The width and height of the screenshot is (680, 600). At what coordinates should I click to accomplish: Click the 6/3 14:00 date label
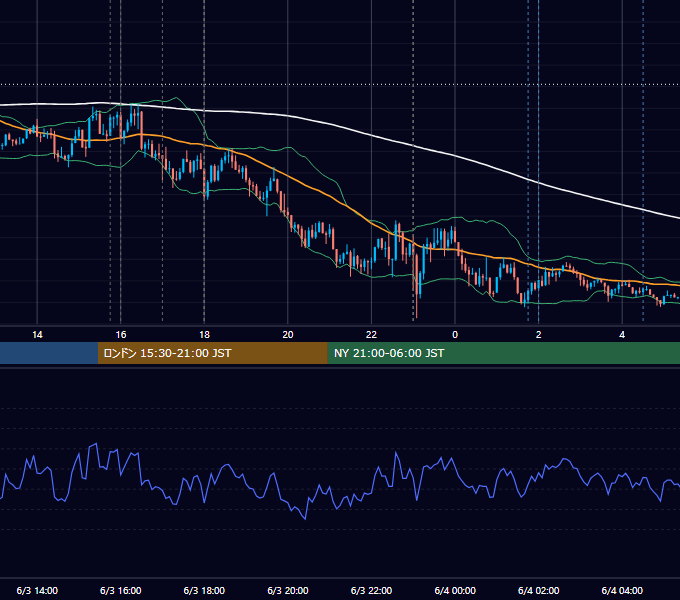pyautogui.click(x=37, y=590)
